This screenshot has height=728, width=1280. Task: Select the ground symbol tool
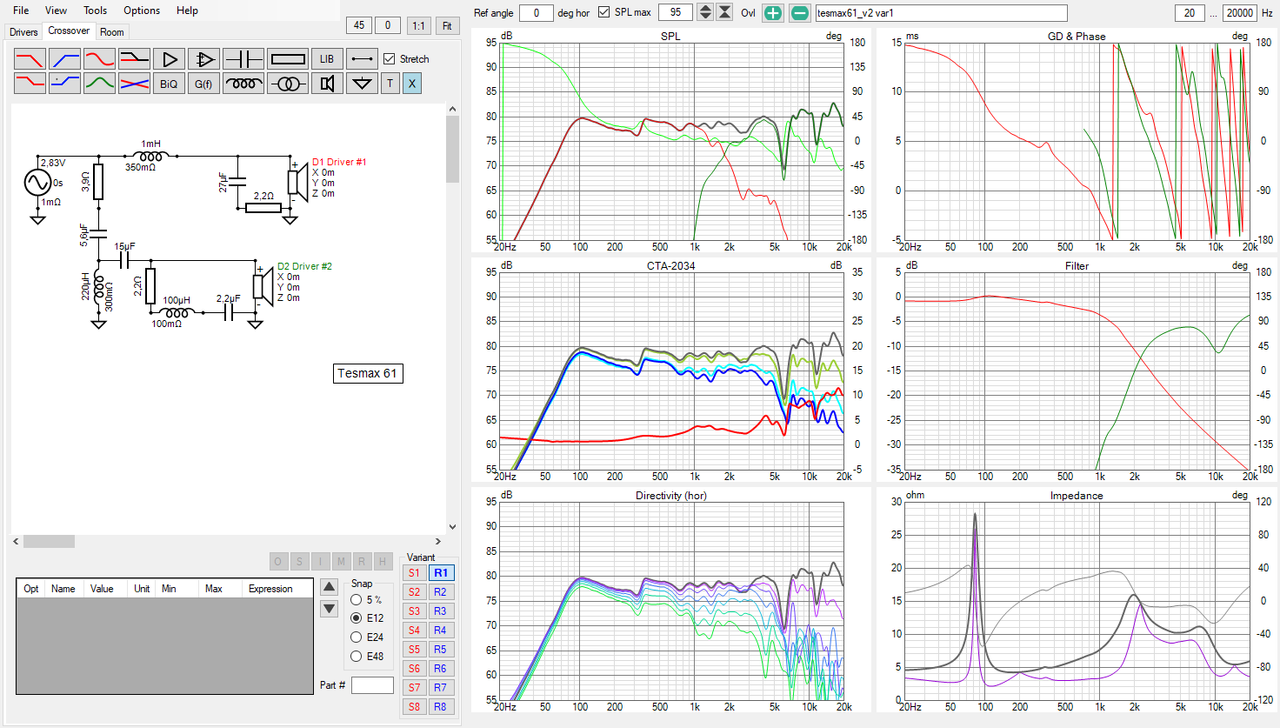tap(362, 84)
